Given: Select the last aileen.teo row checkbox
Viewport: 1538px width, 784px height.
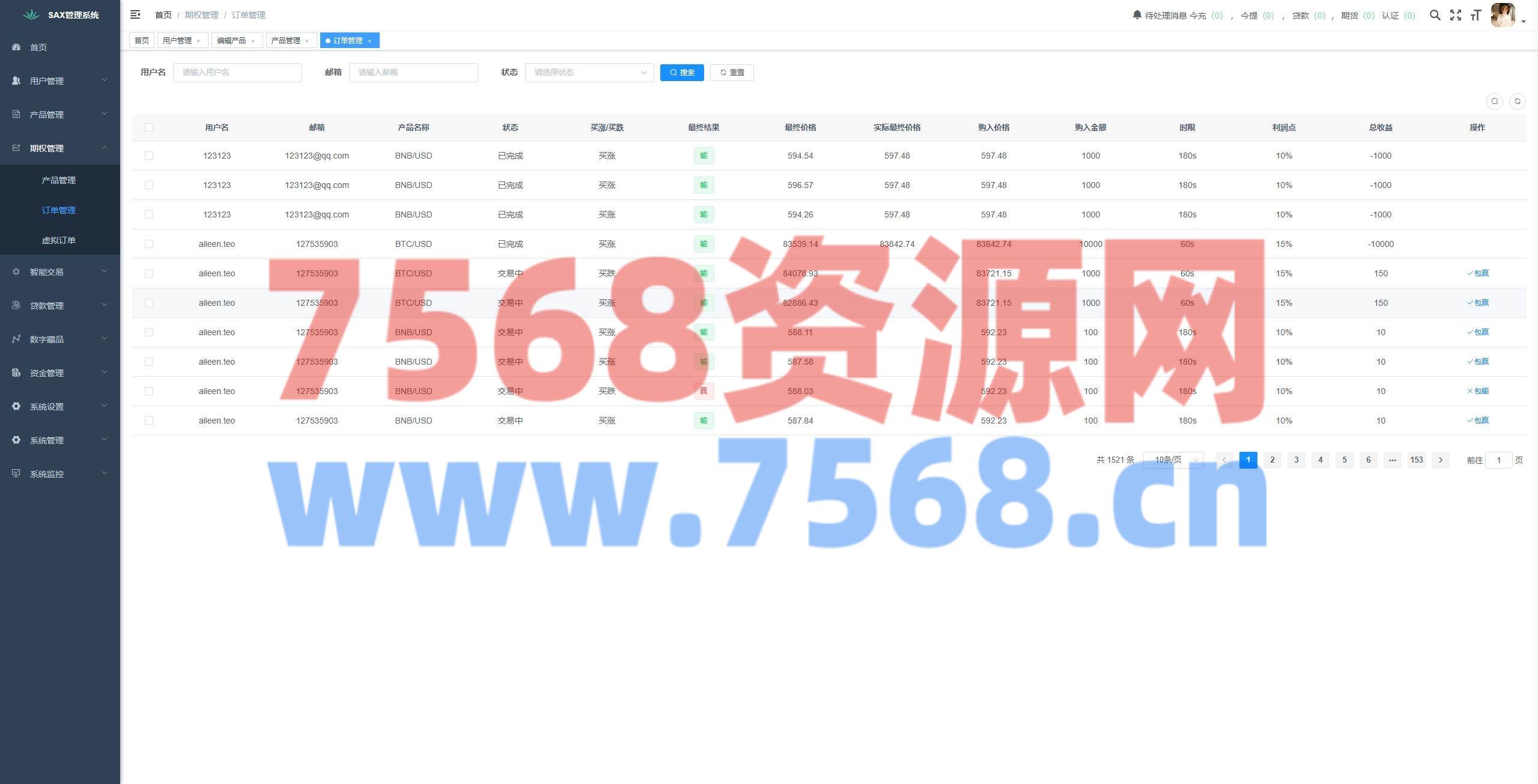Looking at the screenshot, I should click(x=149, y=421).
